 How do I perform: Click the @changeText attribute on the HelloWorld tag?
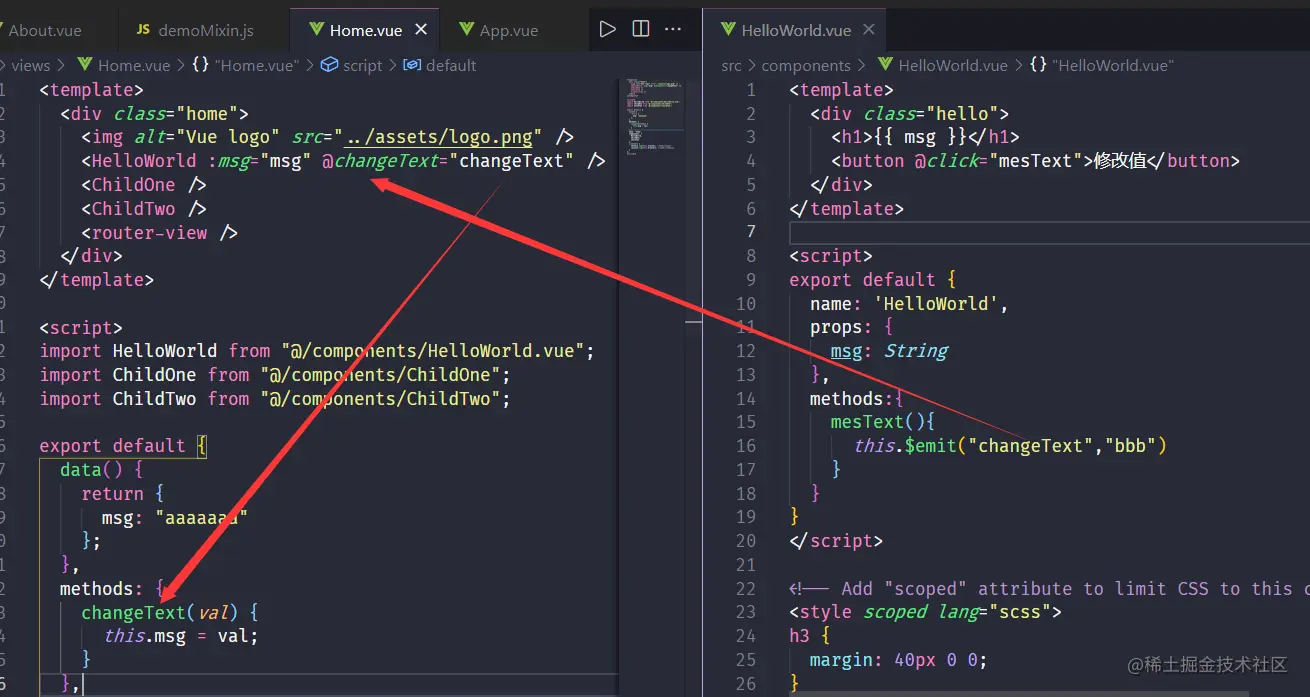click(447, 161)
